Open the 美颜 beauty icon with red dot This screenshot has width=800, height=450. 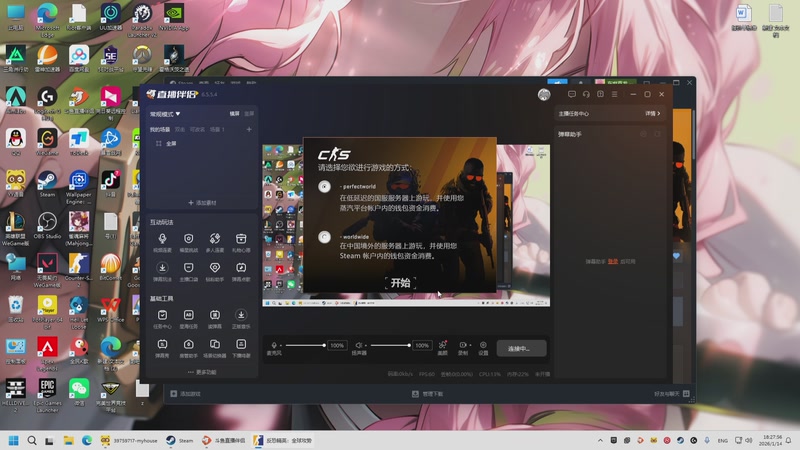click(442, 345)
